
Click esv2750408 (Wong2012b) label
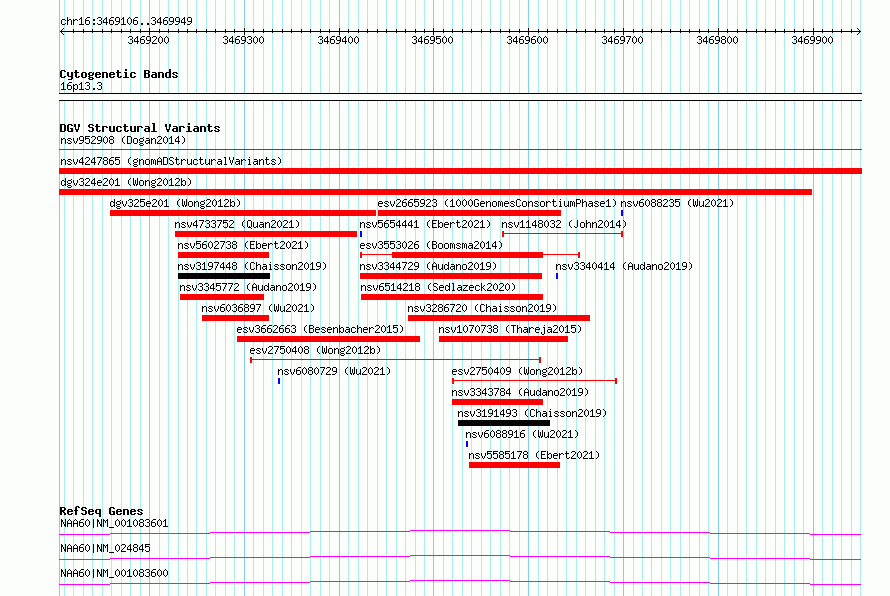pos(315,350)
